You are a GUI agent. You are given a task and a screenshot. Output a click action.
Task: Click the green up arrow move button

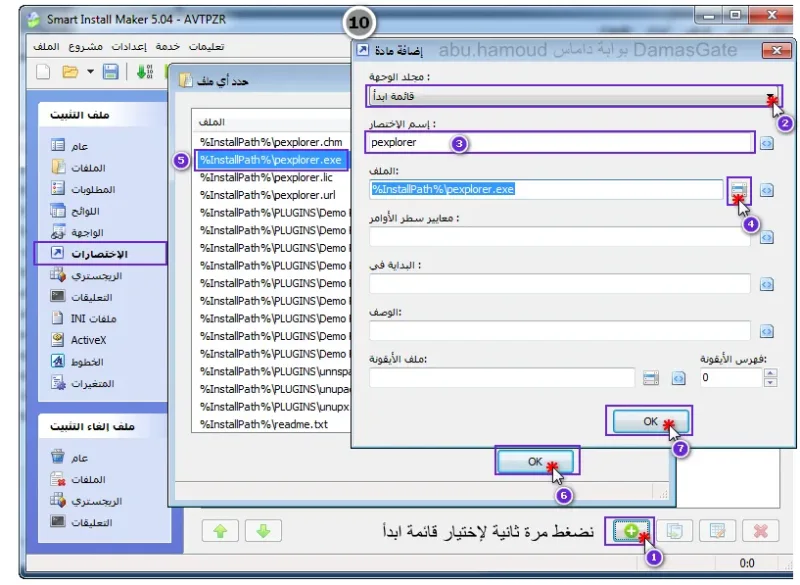[220, 531]
